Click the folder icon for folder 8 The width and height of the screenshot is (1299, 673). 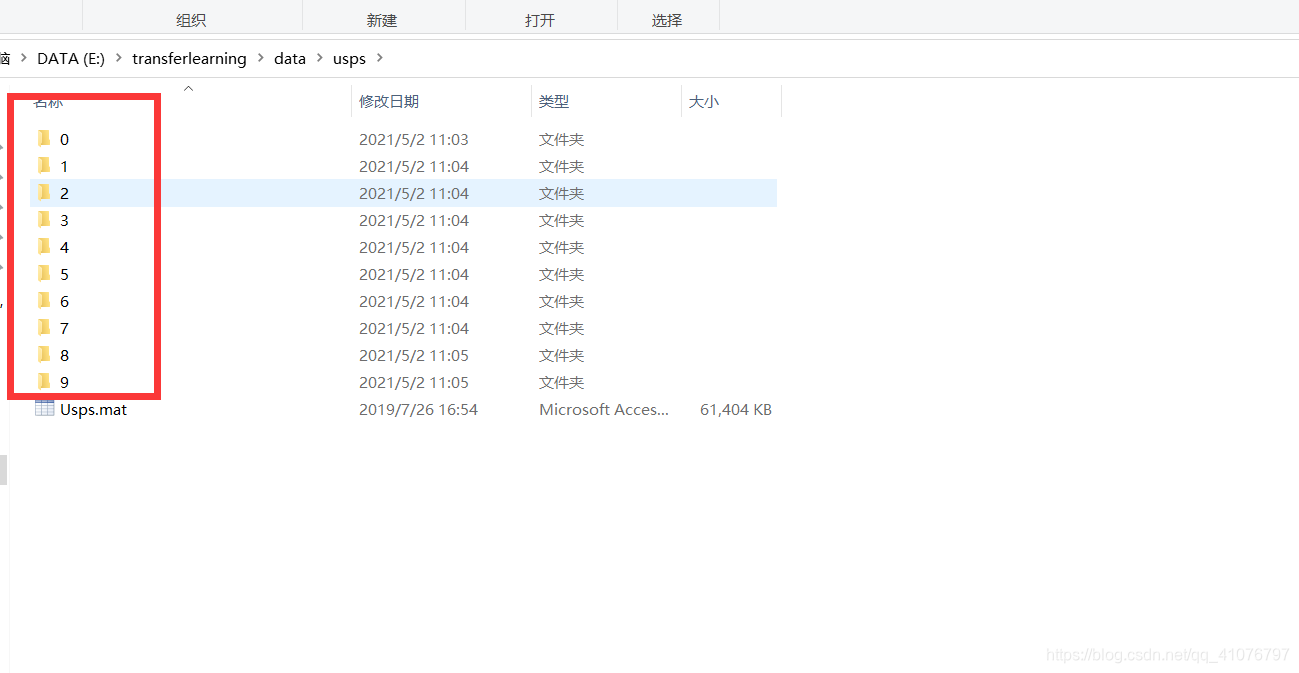[x=44, y=354]
